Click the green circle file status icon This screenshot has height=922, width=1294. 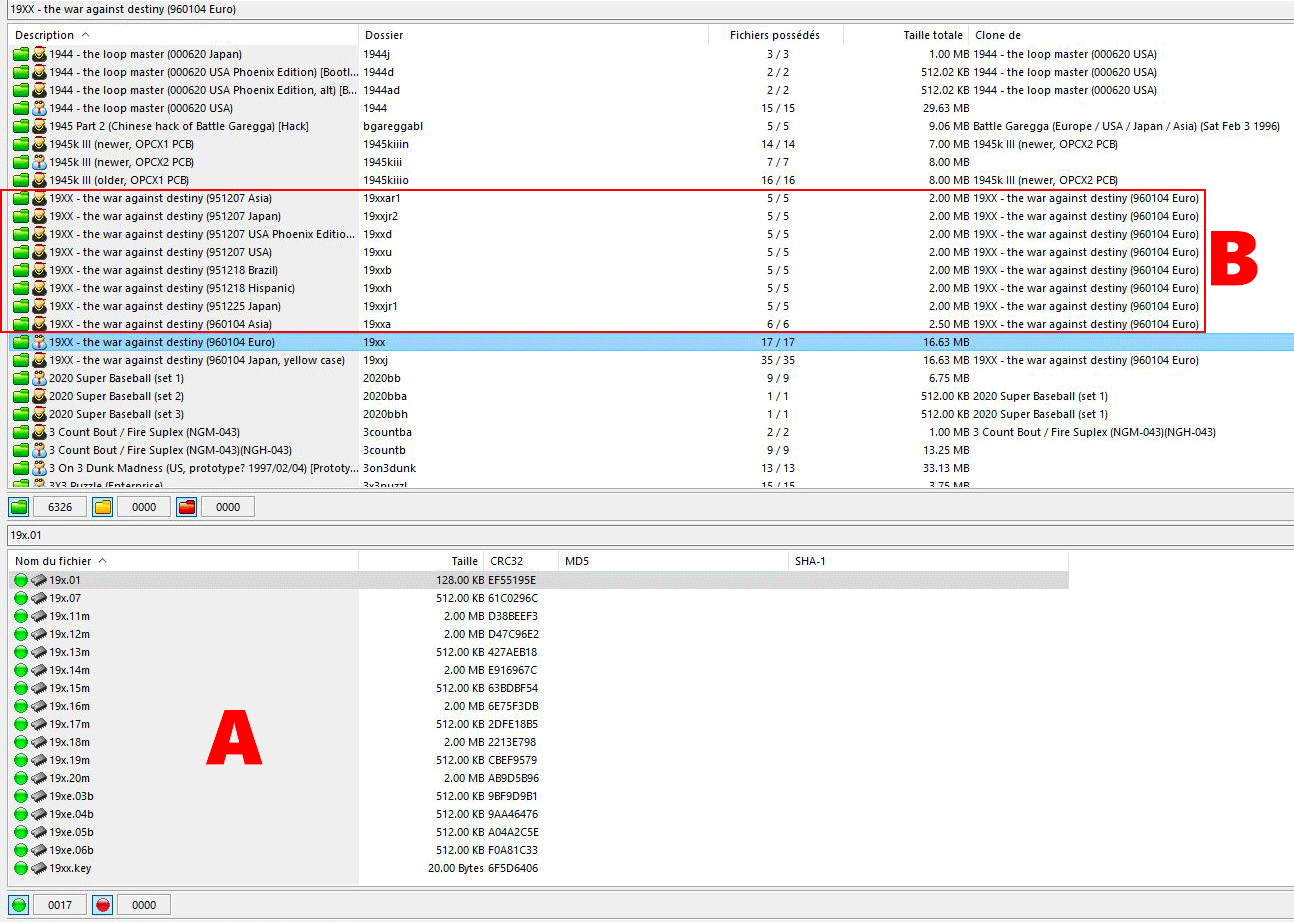pyautogui.click(x=19, y=905)
